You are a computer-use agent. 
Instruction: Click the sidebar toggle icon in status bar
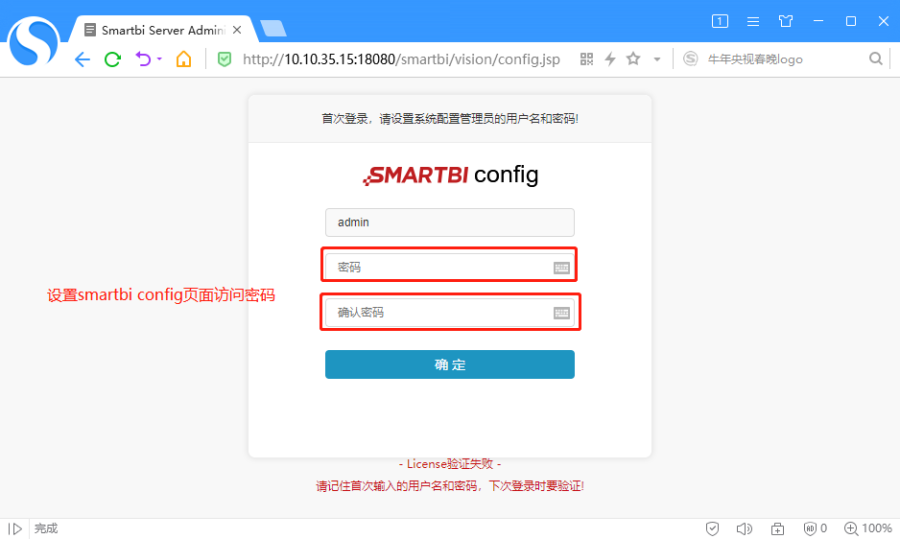click(x=15, y=529)
